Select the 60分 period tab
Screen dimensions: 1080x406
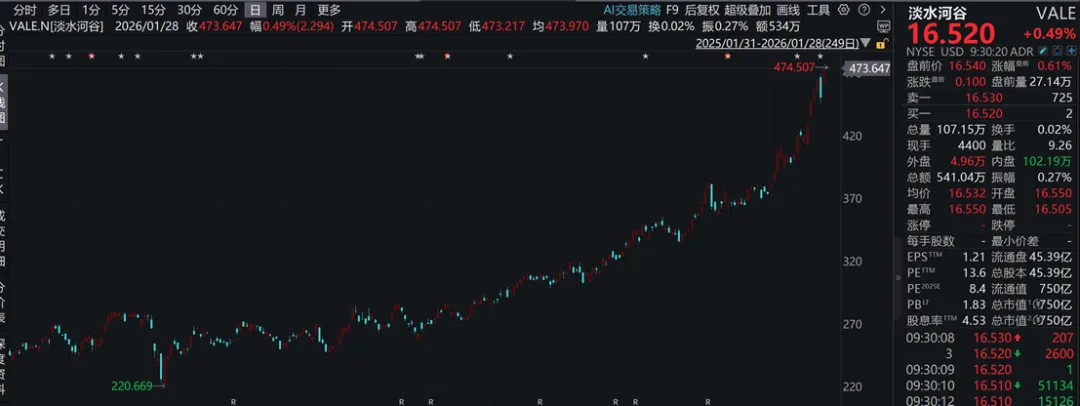[x=225, y=10]
